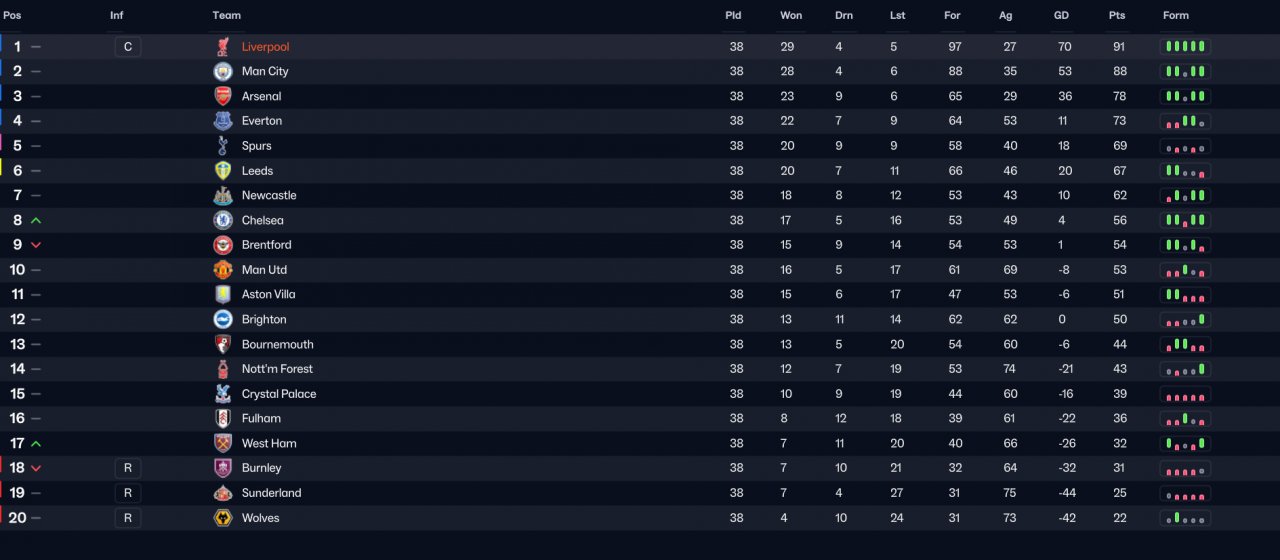The height and width of the screenshot is (560, 1280).
Task: Click the Everton club badge
Action: (222, 121)
